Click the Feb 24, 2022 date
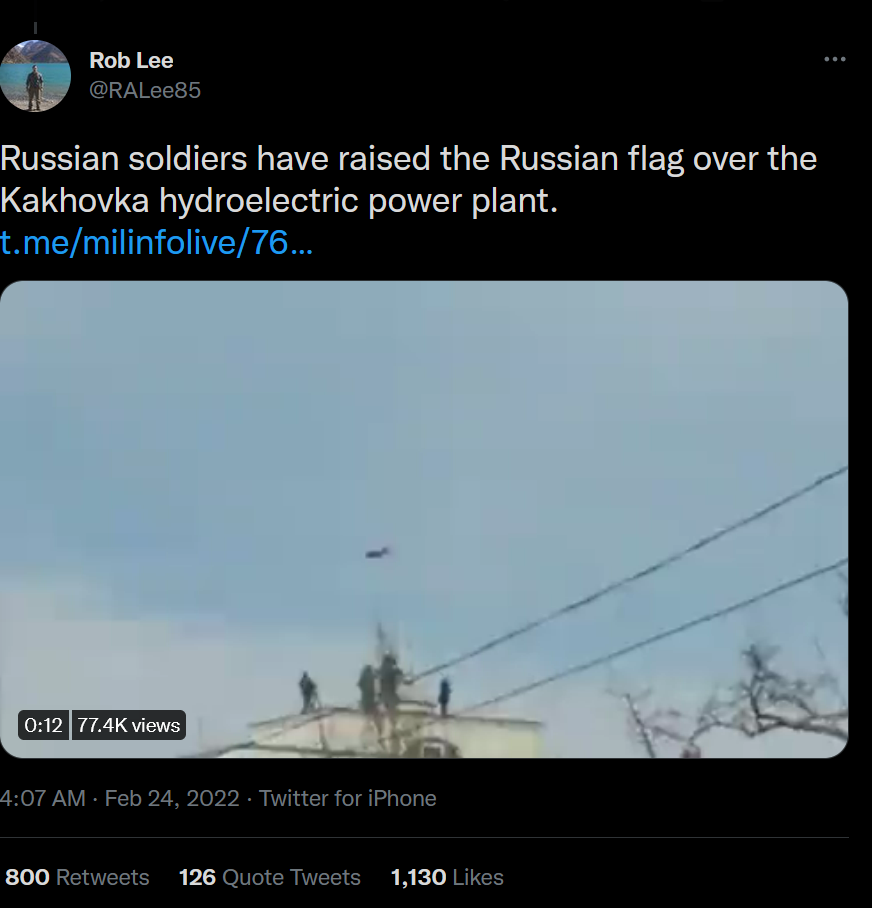The height and width of the screenshot is (908, 872). pos(172,798)
